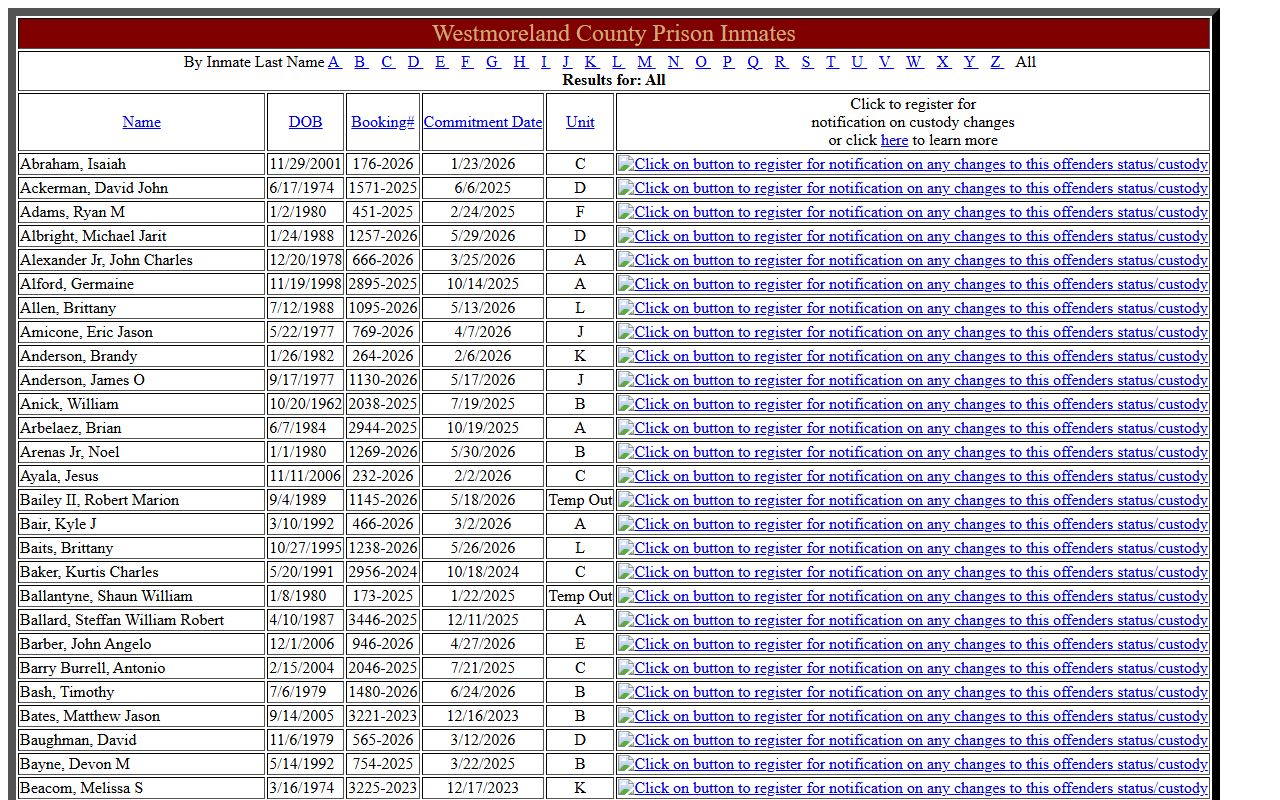
Task: Open notification registration for Abraham, Isaiah
Action: pyautogui.click(x=912, y=164)
